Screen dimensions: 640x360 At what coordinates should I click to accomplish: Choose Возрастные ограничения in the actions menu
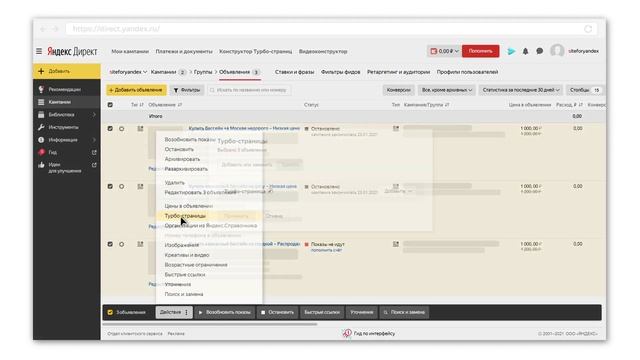click(x=196, y=264)
